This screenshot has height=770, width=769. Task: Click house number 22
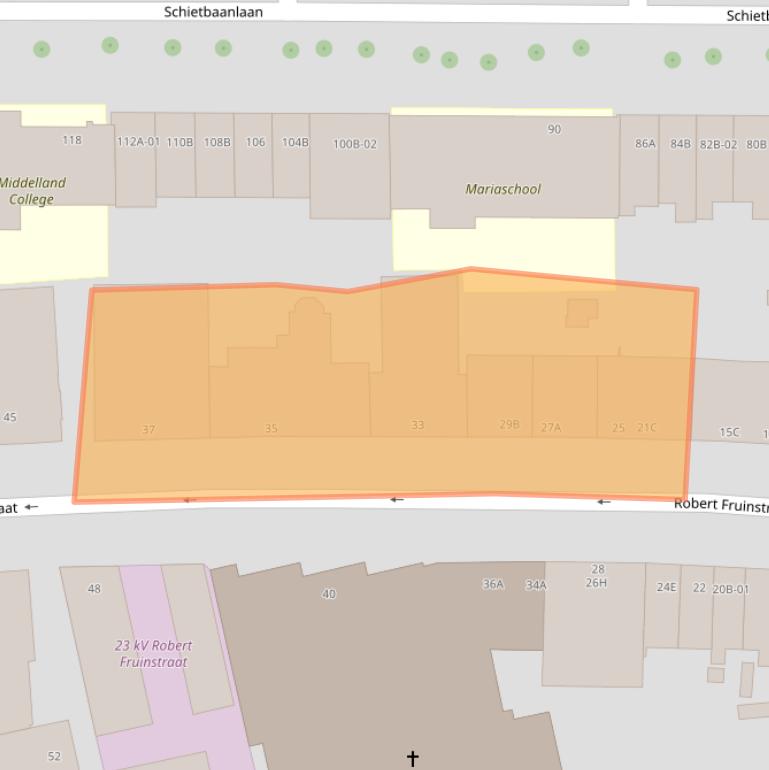699,588
